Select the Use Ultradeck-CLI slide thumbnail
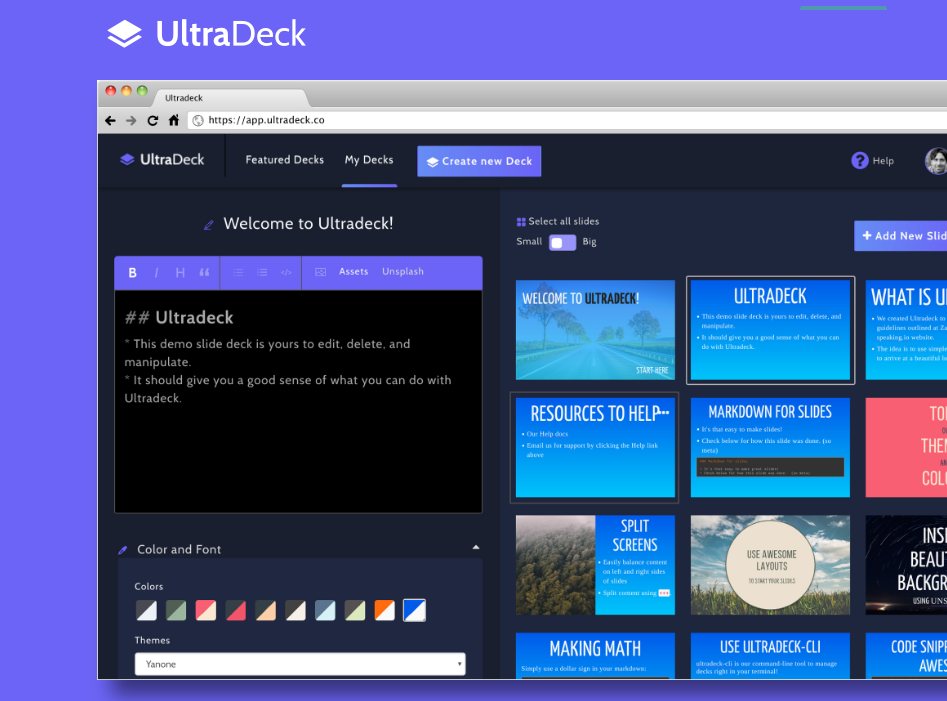This screenshot has height=701, width=947. [x=770, y=656]
